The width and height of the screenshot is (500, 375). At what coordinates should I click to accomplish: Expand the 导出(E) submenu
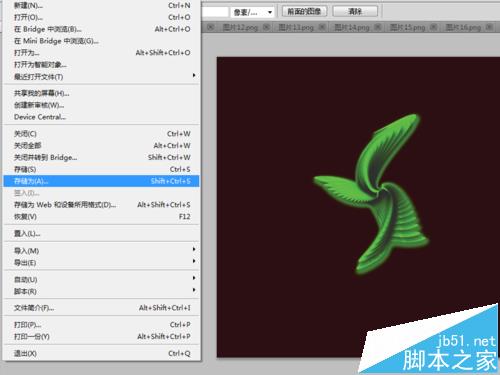[x=101, y=263]
